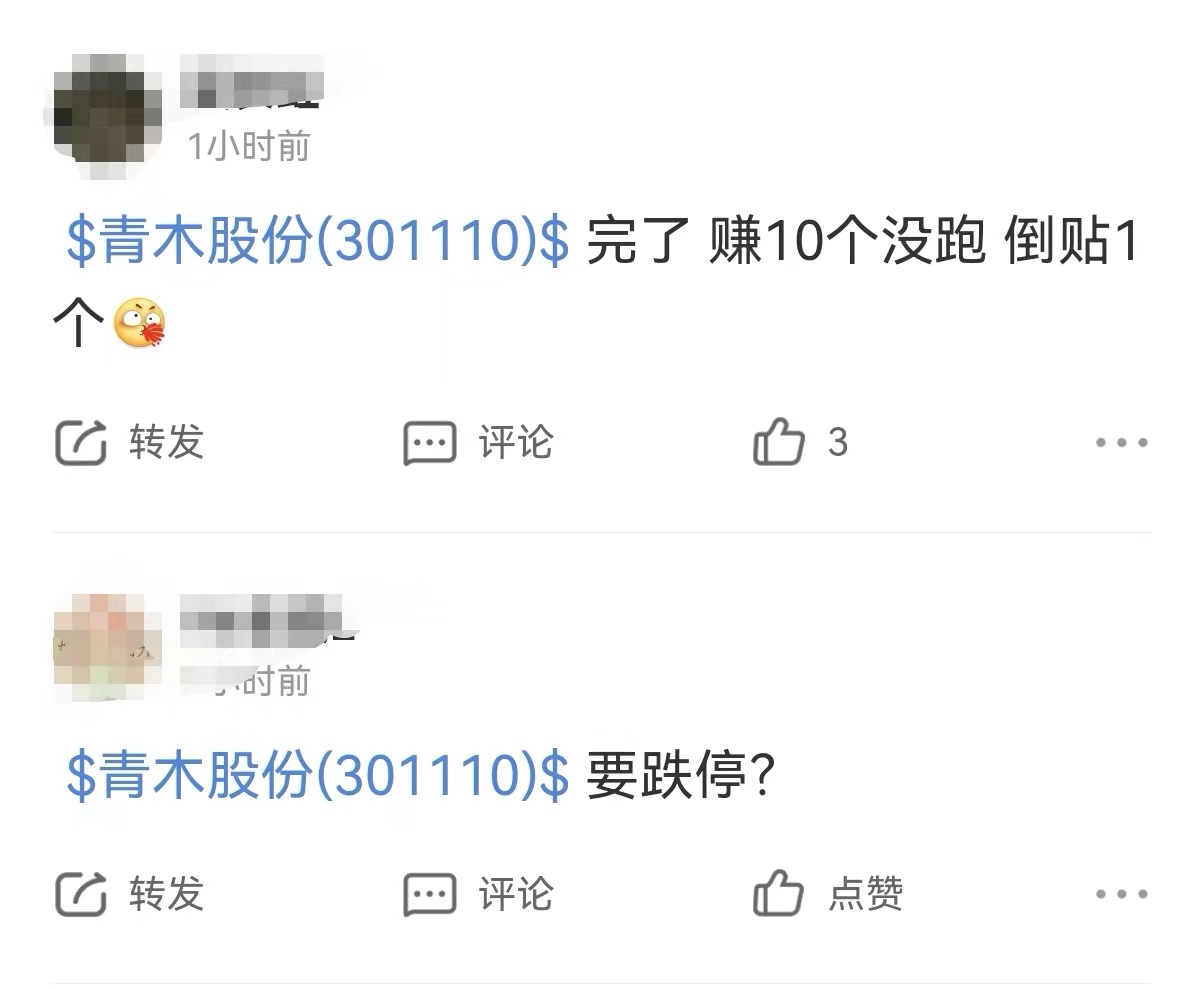The width and height of the screenshot is (1200, 989).
Task: Like the first post with the thumbs-up icon
Action: [778, 441]
